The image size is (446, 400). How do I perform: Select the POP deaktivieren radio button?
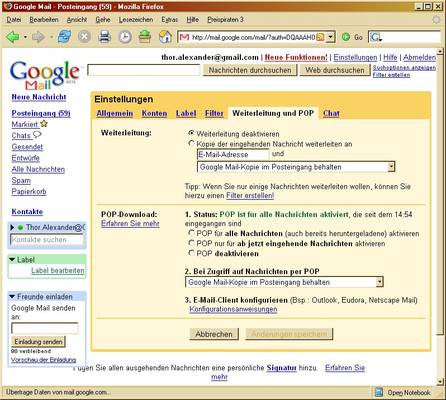[191, 253]
